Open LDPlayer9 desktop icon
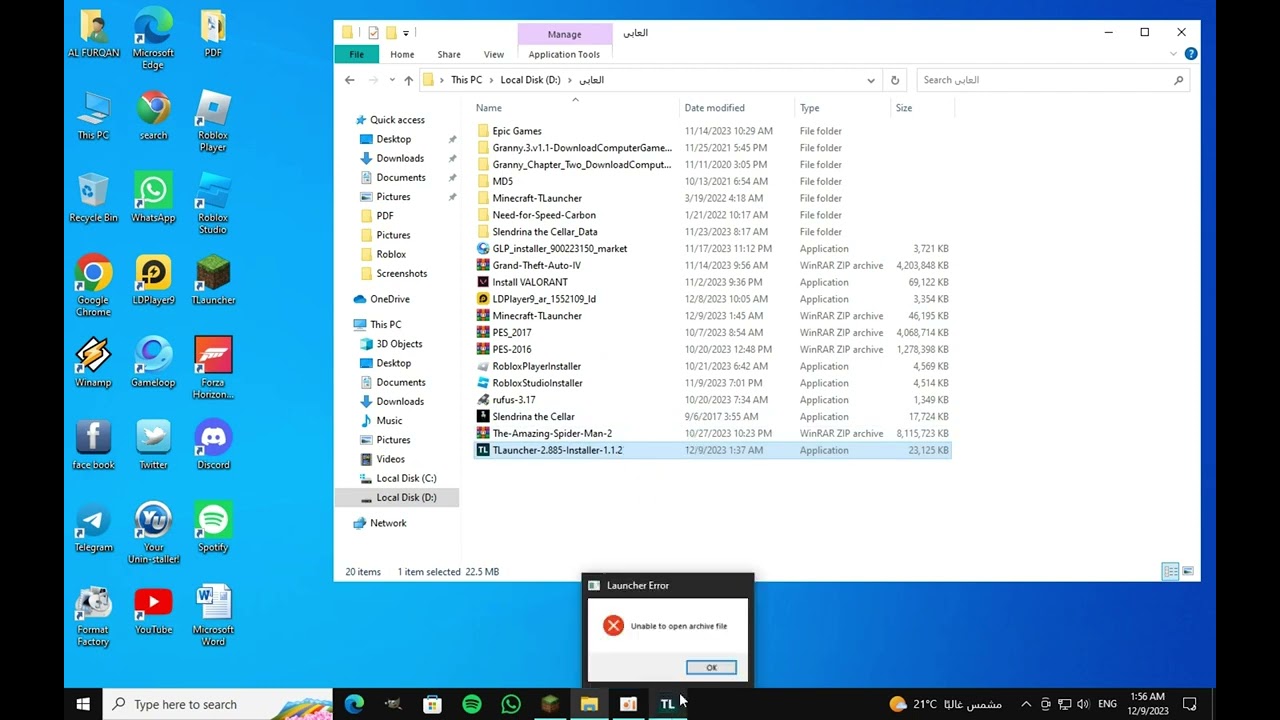This screenshot has height=720, width=1280. tap(153, 280)
